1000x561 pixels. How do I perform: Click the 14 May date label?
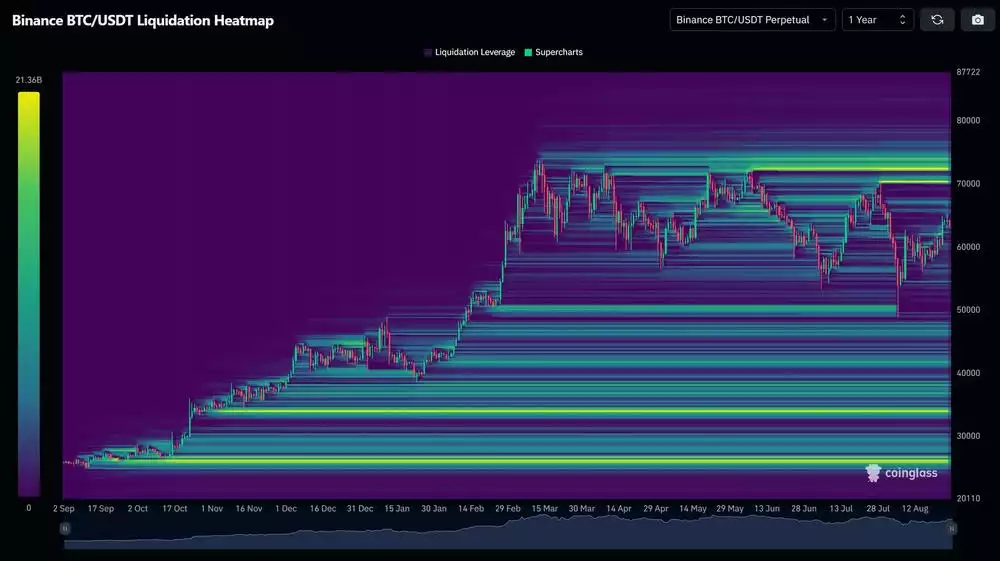point(693,509)
